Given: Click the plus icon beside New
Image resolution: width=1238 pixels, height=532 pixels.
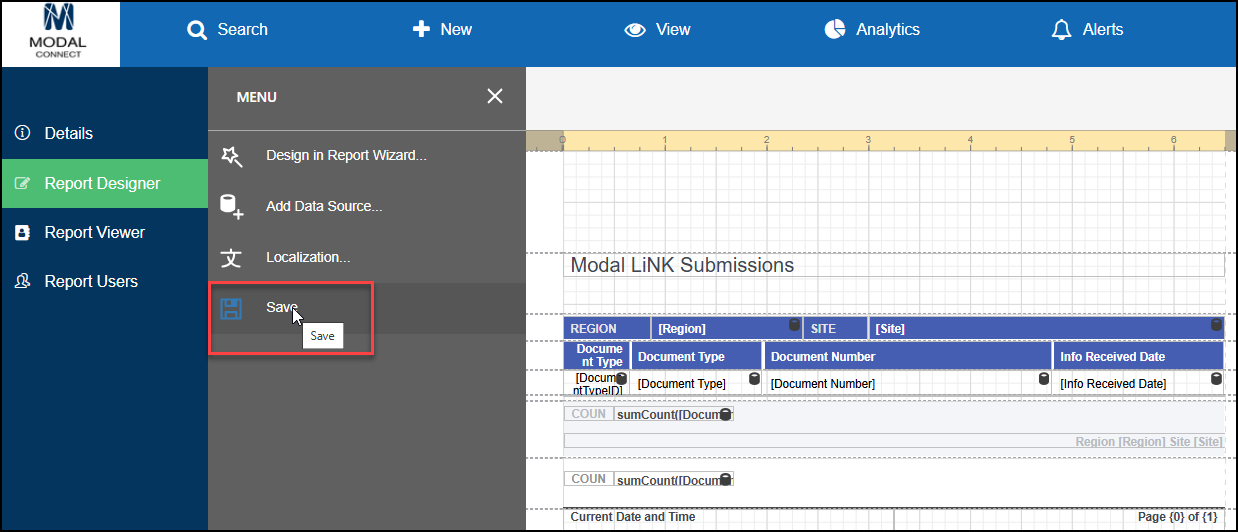Looking at the screenshot, I should [421, 30].
